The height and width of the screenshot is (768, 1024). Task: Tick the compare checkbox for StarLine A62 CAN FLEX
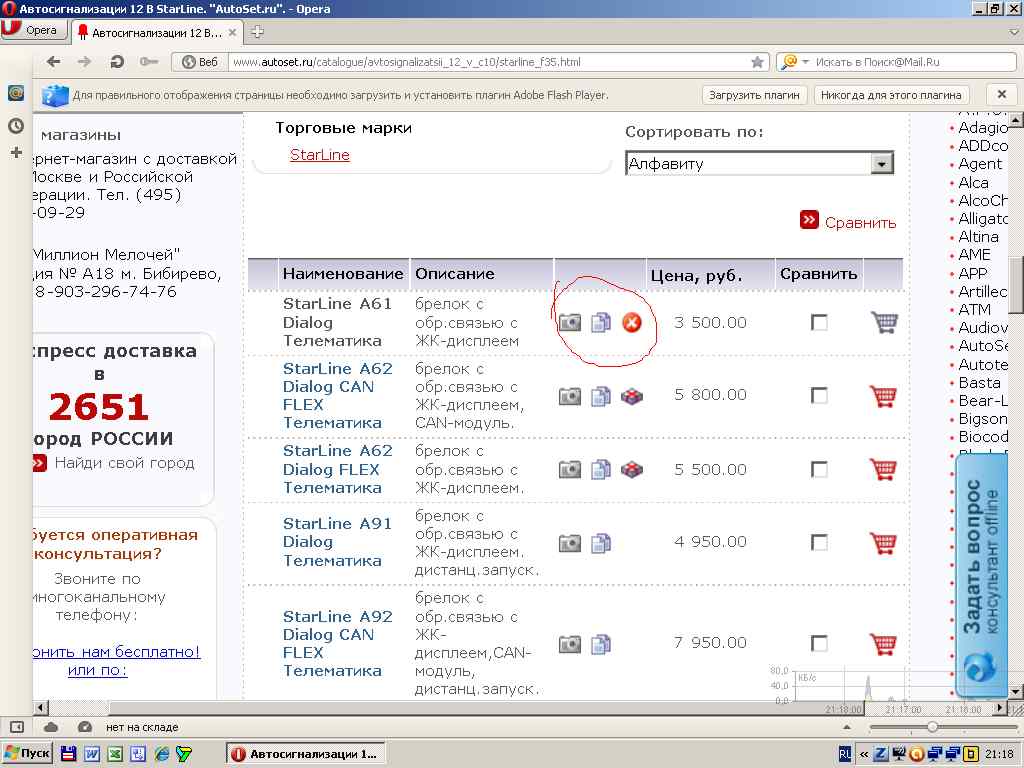pos(819,396)
